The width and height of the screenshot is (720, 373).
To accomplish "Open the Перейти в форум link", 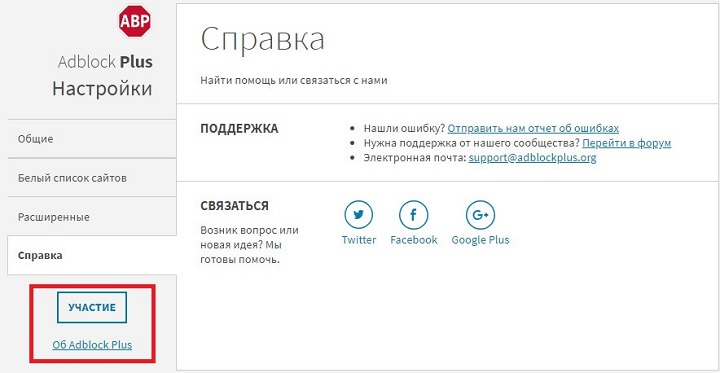I will [x=627, y=143].
